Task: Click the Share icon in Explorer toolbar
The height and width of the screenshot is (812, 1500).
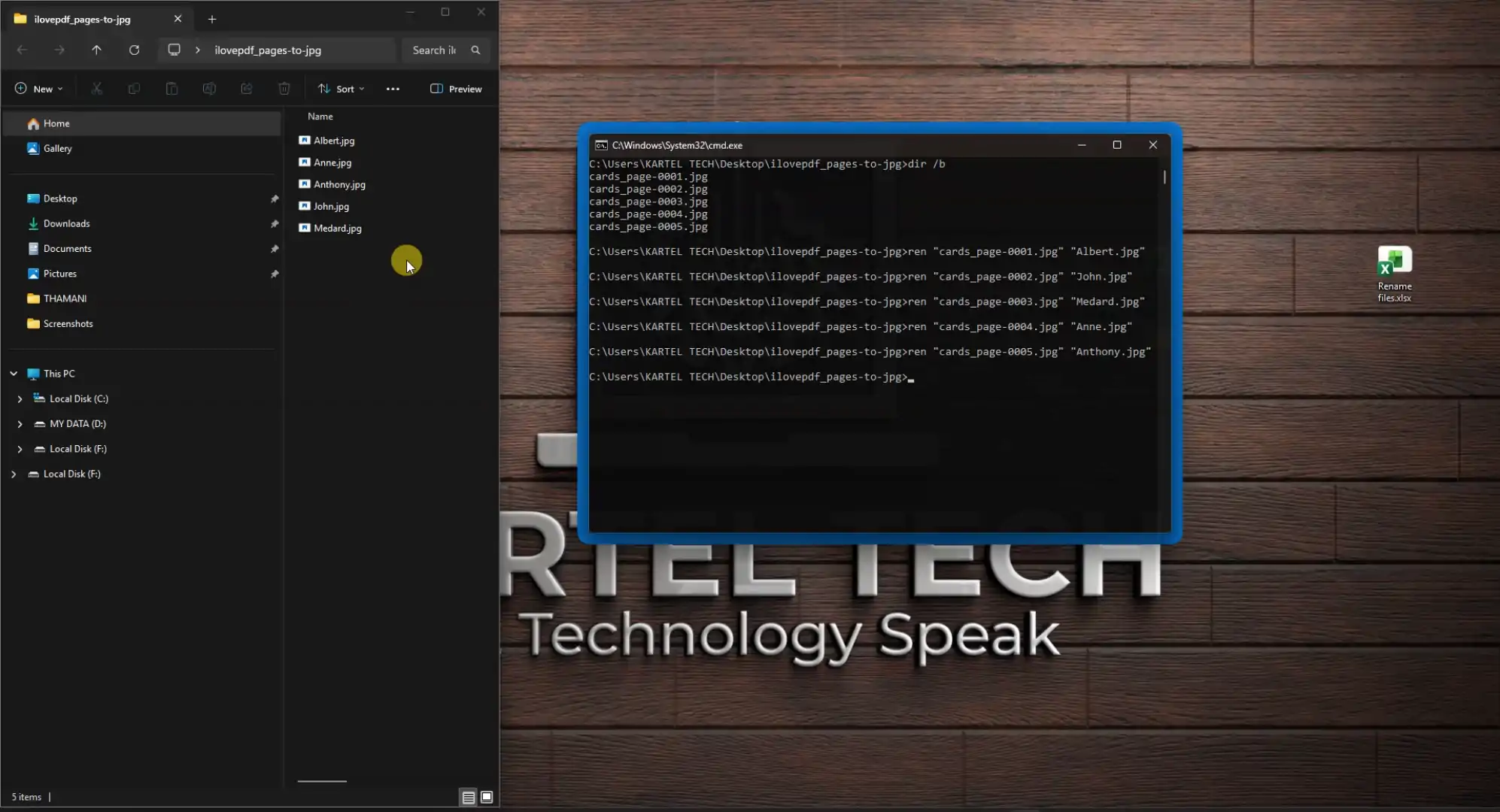Action: pyautogui.click(x=247, y=89)
